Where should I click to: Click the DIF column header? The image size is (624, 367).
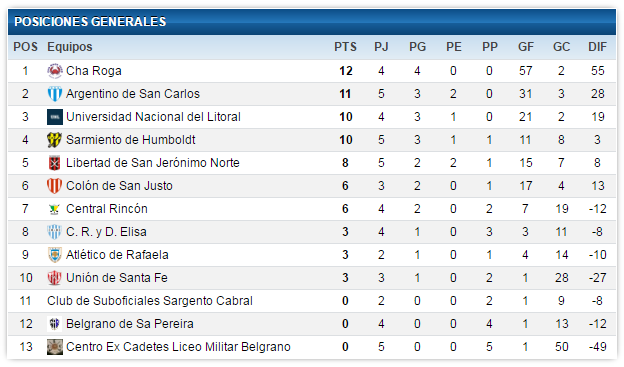(597, 47)
